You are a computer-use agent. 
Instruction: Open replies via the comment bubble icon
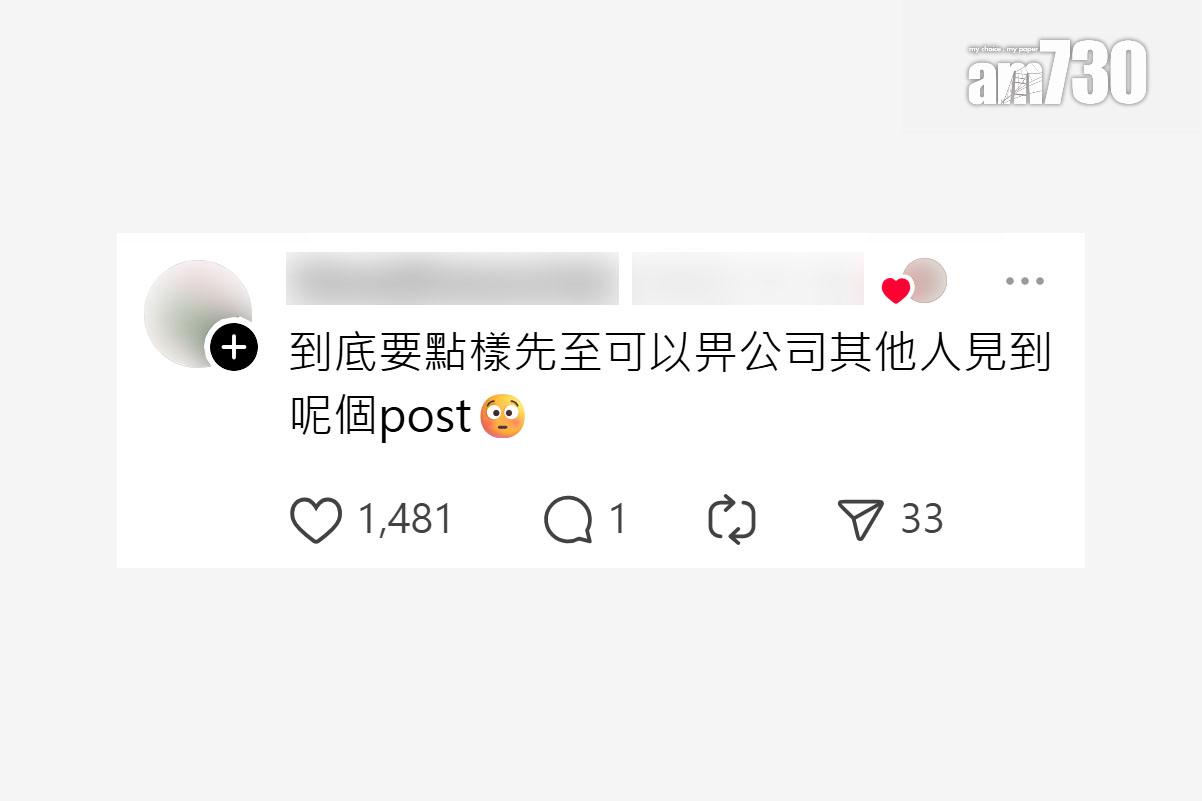(x=568, y=520)
